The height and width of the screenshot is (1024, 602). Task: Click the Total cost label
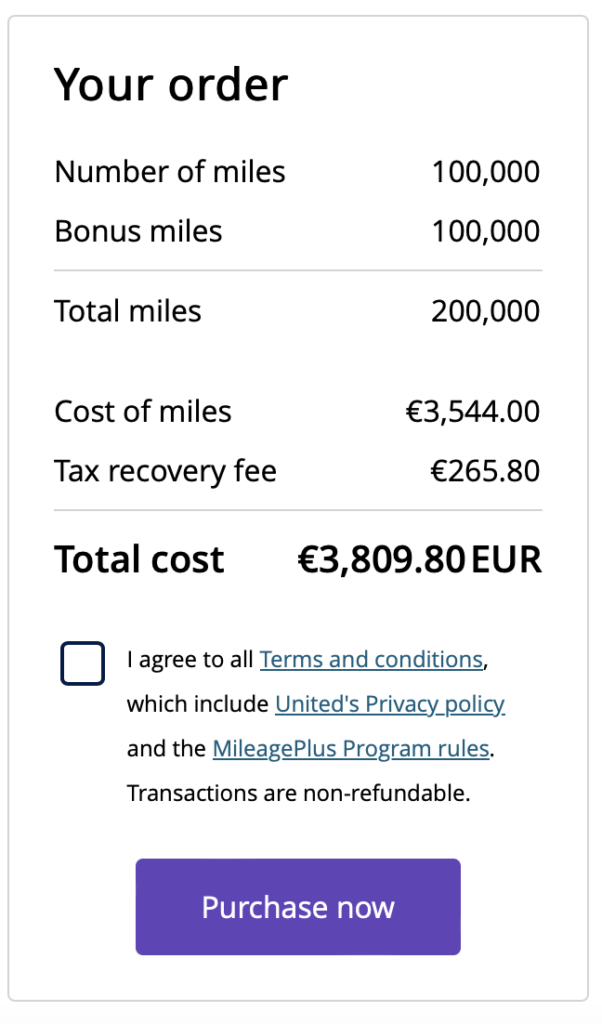point(139,560)
